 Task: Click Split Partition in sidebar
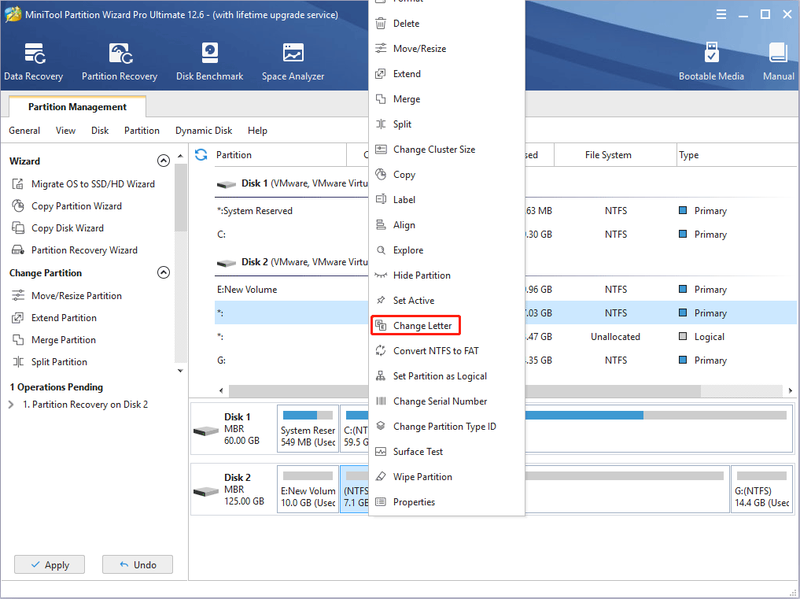coord(49,362)
